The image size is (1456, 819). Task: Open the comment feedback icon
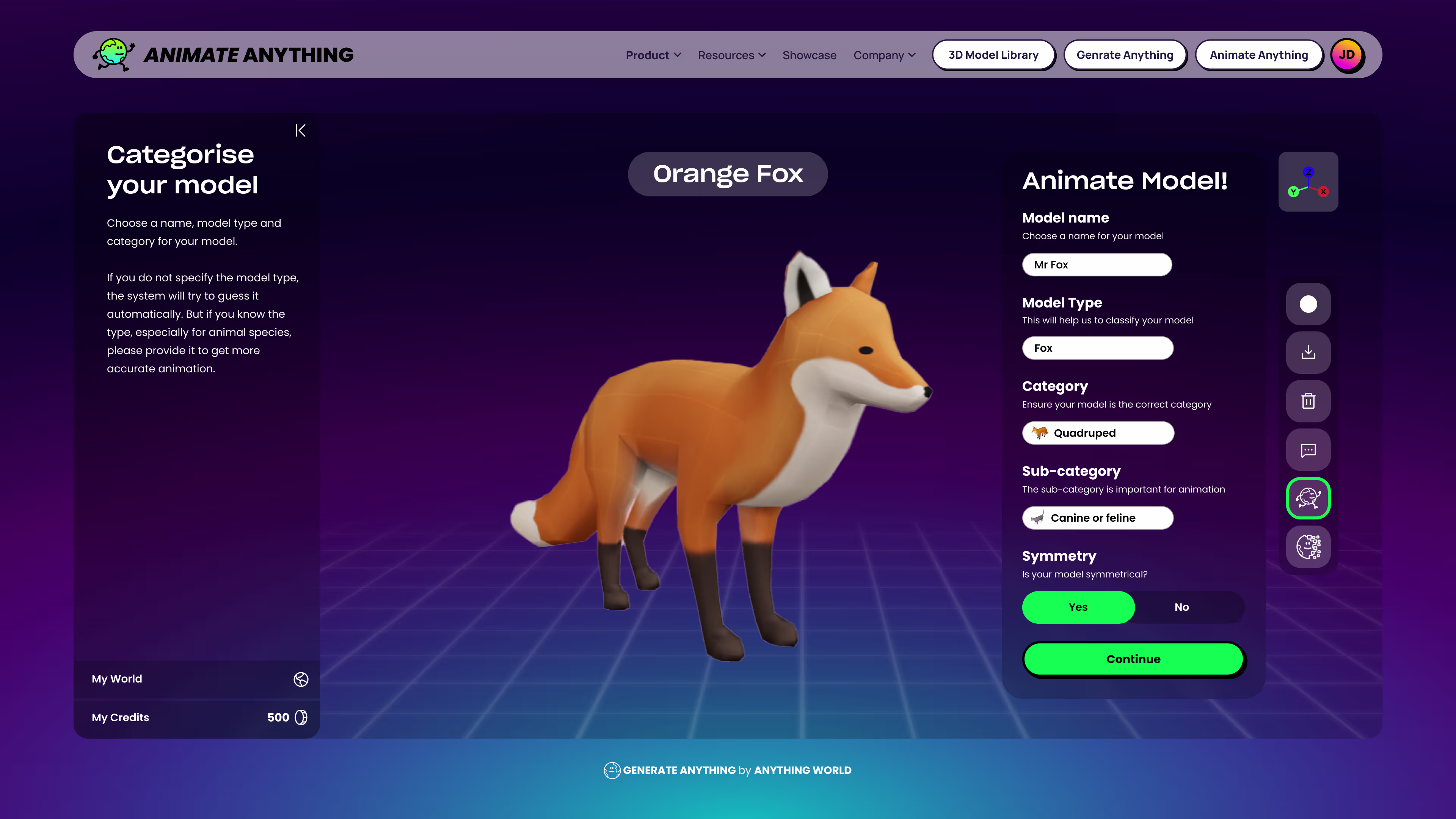pyautogui.click(x=1308, y=450)
